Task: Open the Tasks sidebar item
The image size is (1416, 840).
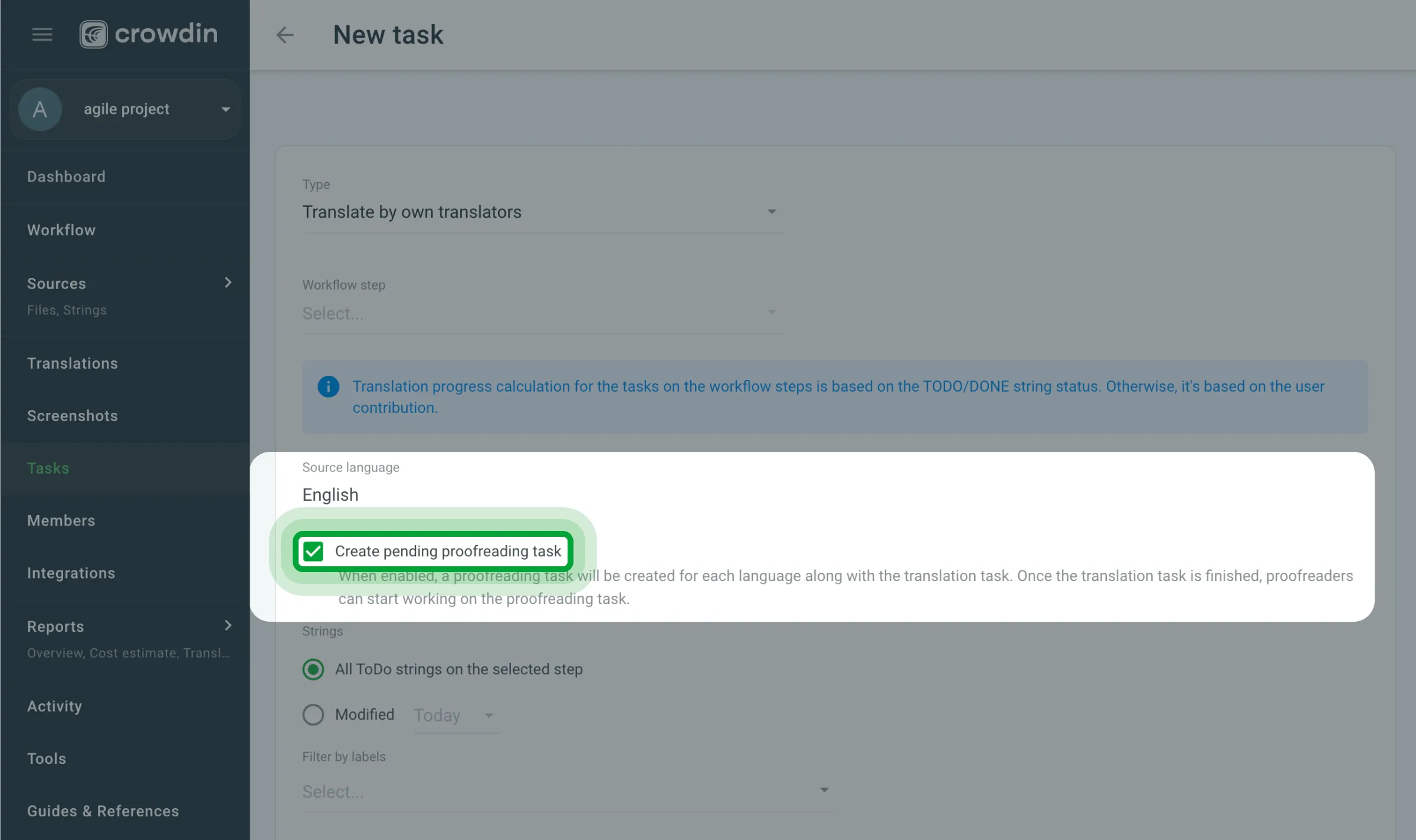Action: tap(48, 468)
